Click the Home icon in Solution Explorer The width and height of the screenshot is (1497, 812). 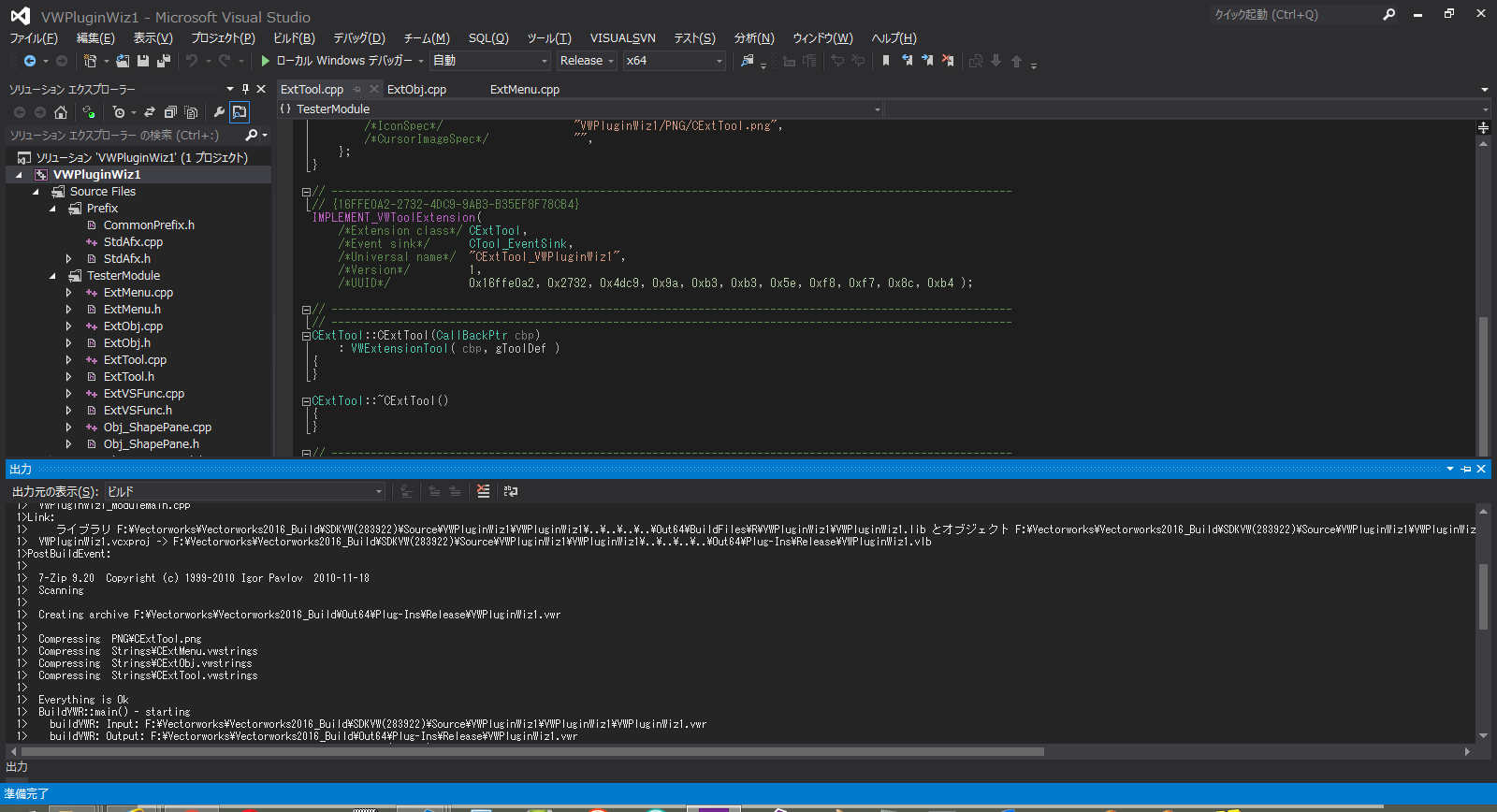pyautogui.click(x=61, y=112)
